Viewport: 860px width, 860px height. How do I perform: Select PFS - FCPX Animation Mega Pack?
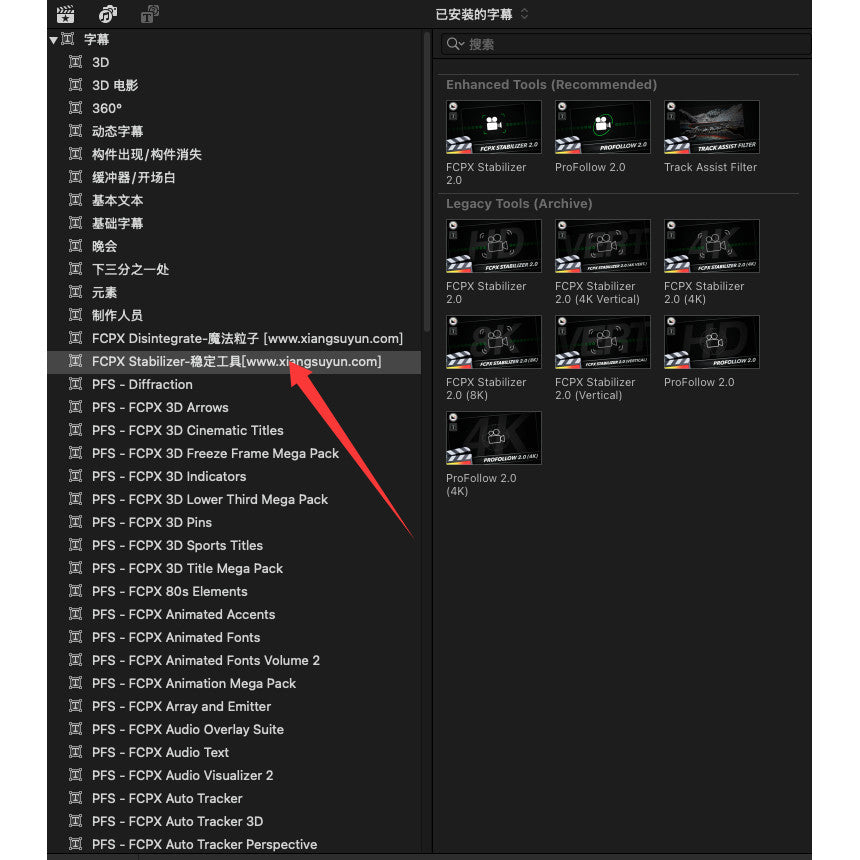point(234,684)
